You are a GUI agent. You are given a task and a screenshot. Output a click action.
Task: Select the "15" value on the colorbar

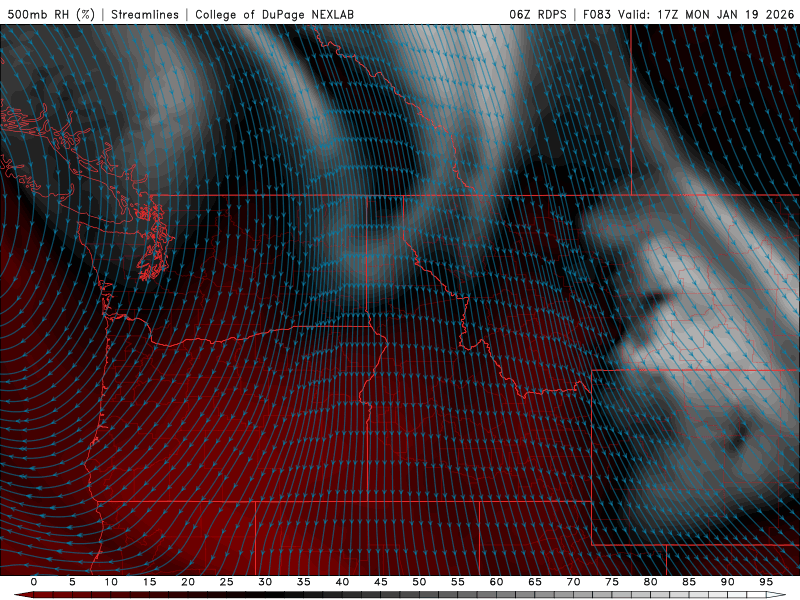pyautogui.click(x=149, y=582)
